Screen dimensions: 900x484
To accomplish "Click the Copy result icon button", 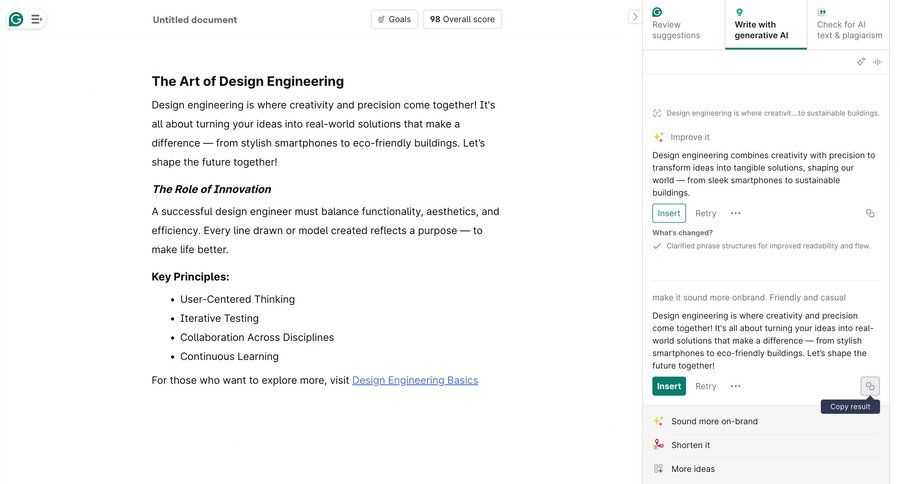I will (x=870, y=386).
